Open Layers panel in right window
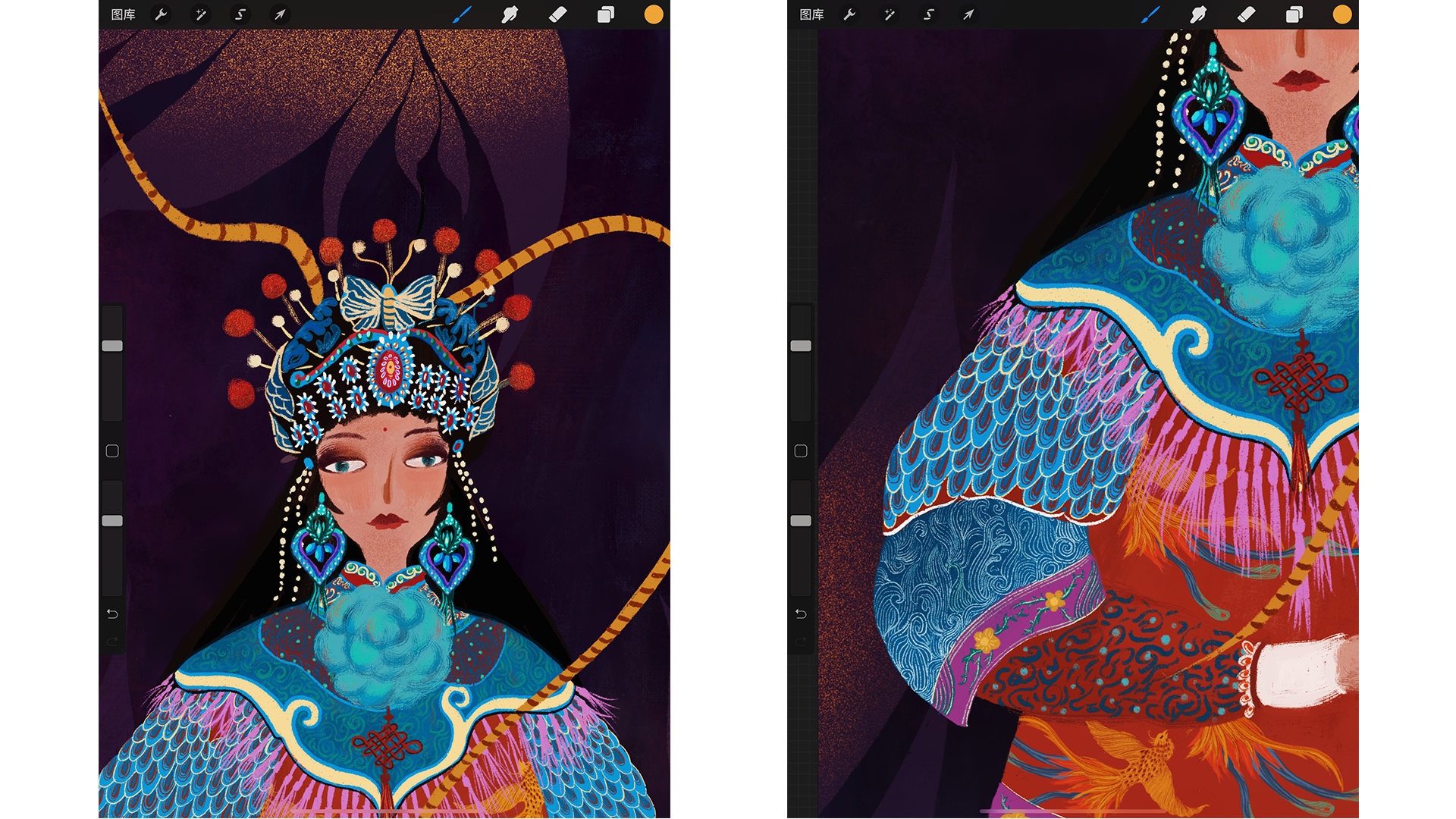The height and width of the screenshot is (819, 1456). click(x=1294, y=14)
